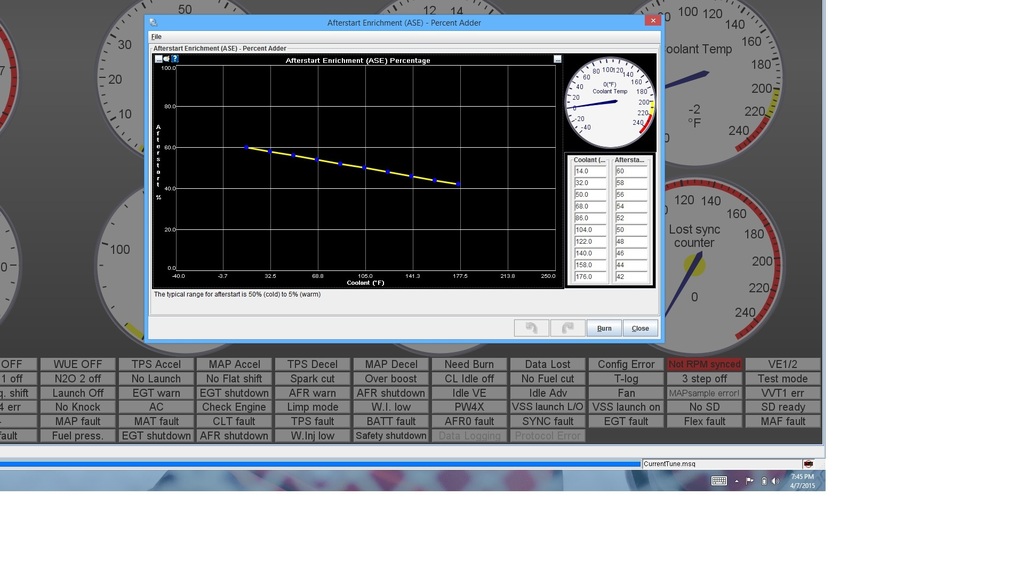This screenshot has width=1024, height=576.
Task: Click the Action Center flag icon
Action: click(750, 481)
